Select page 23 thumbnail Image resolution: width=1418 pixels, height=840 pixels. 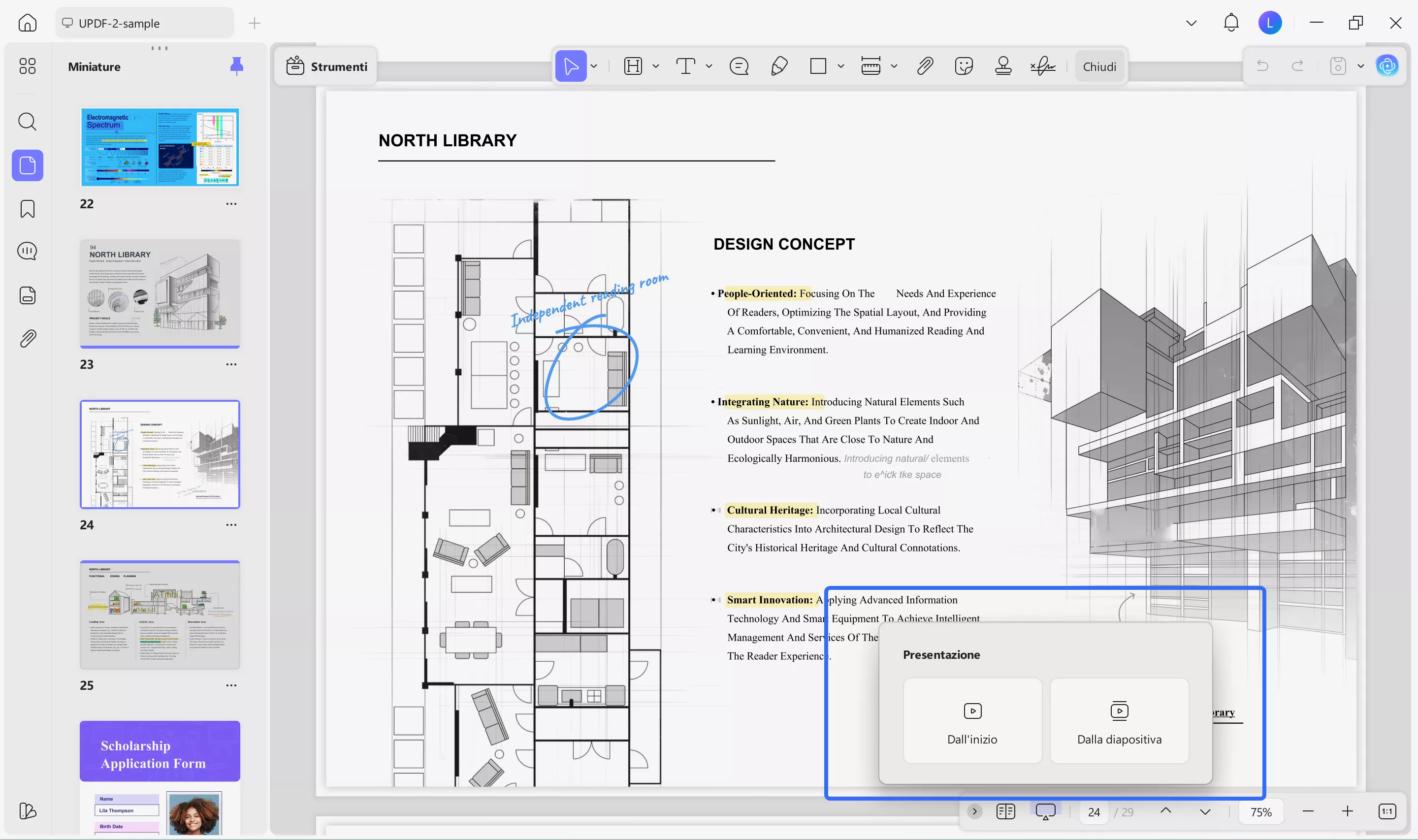click(x=160, y=293)
